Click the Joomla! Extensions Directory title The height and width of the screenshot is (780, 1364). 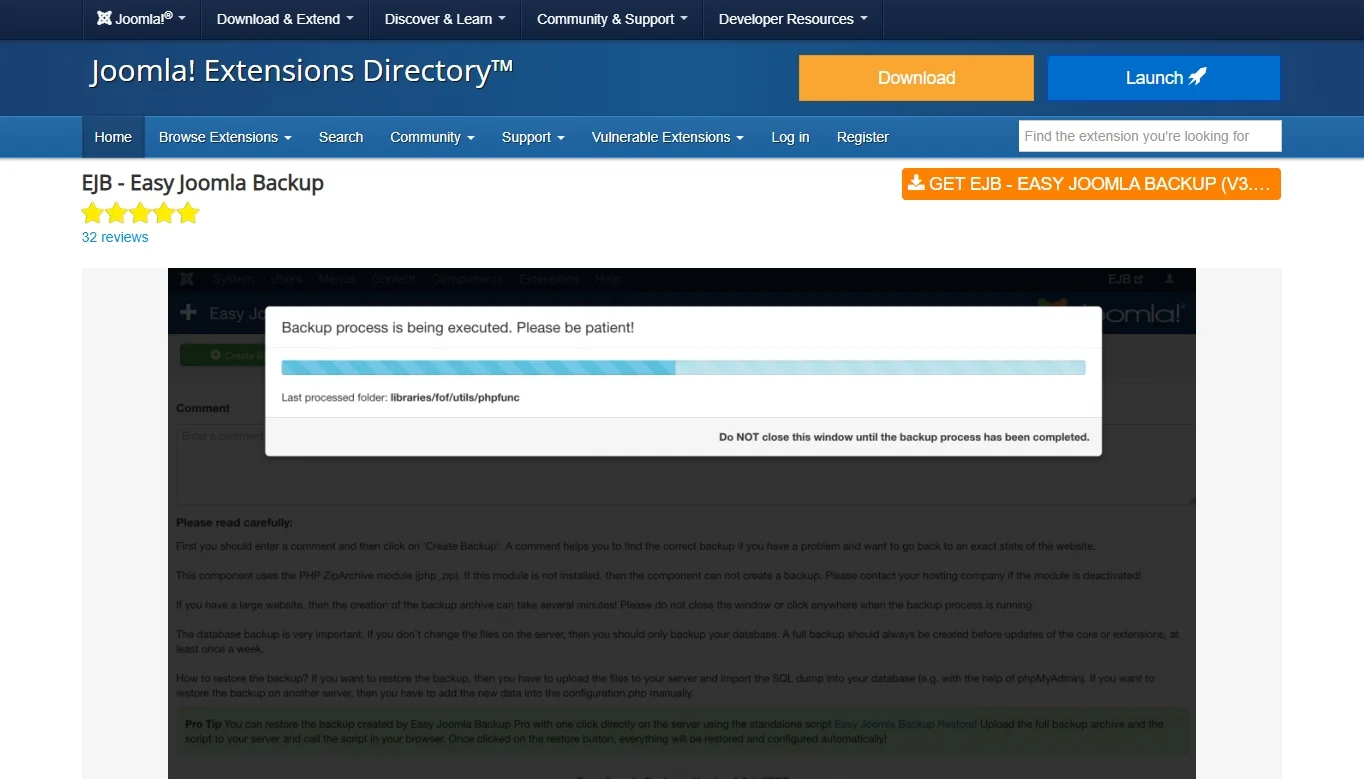[x=301, y=71]
